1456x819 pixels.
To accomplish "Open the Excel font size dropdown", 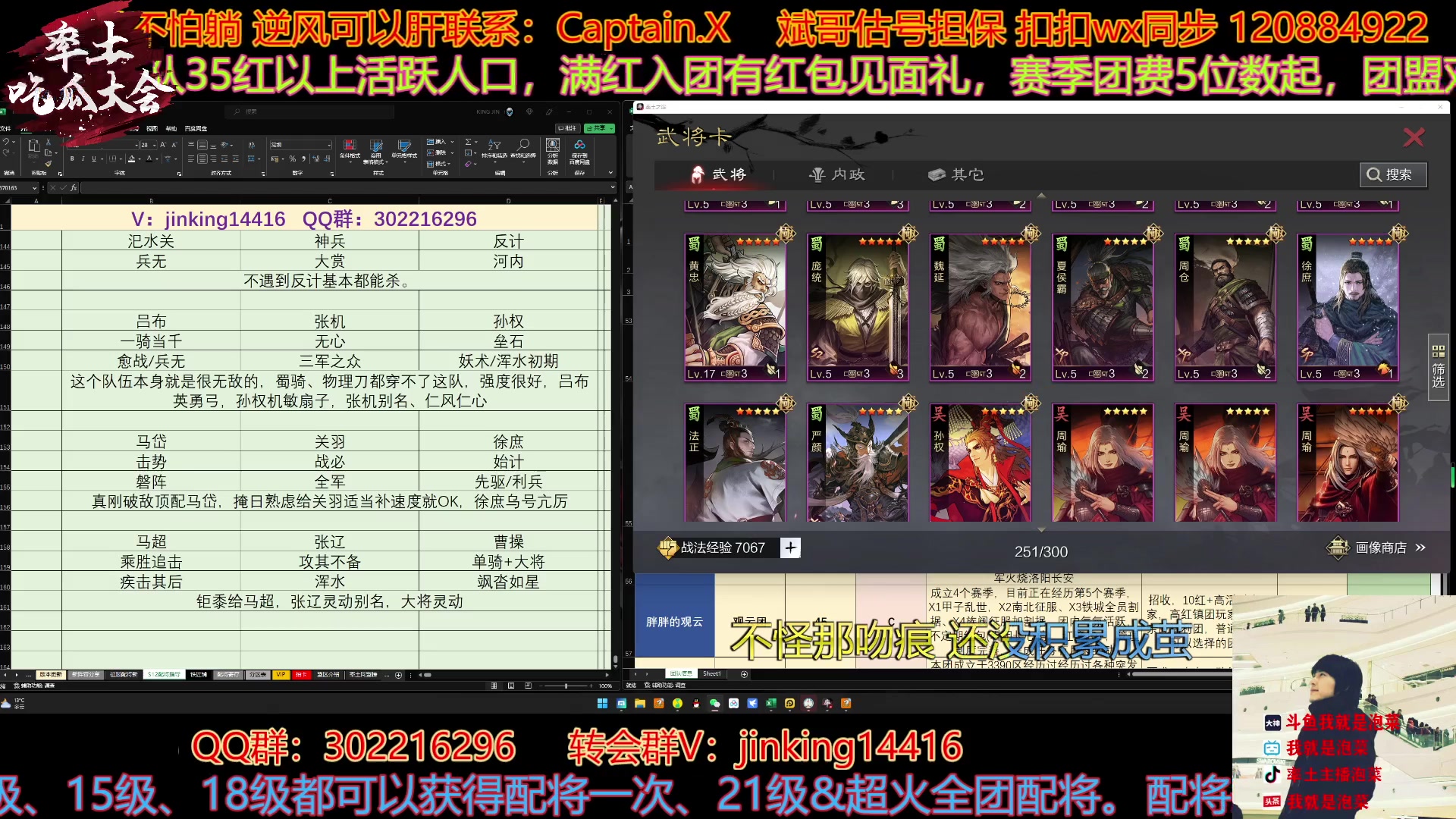I will click(155, 145).
